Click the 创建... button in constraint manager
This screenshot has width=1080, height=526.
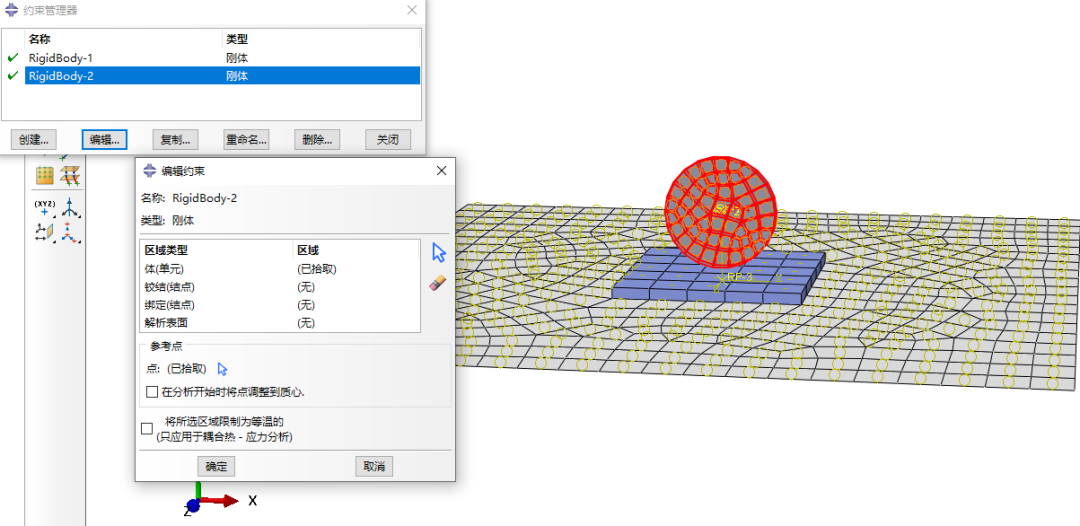(34, 140)
